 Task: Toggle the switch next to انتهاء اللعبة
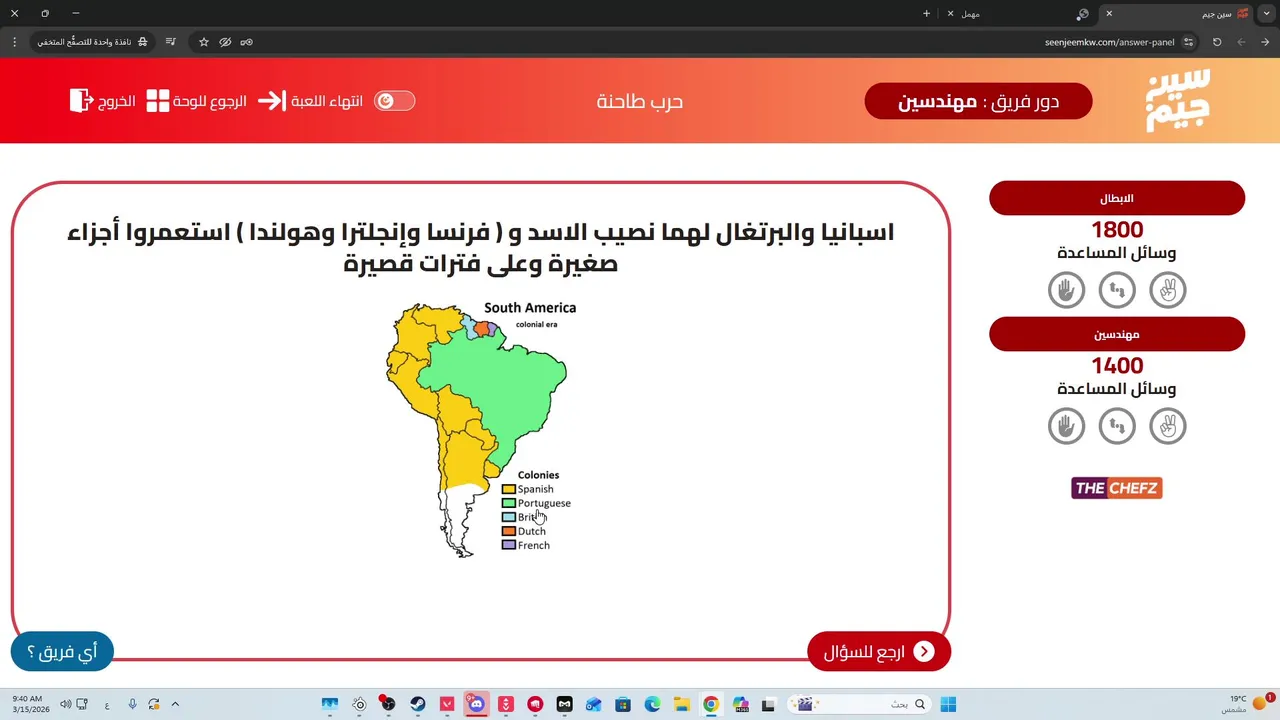point(394,101)
